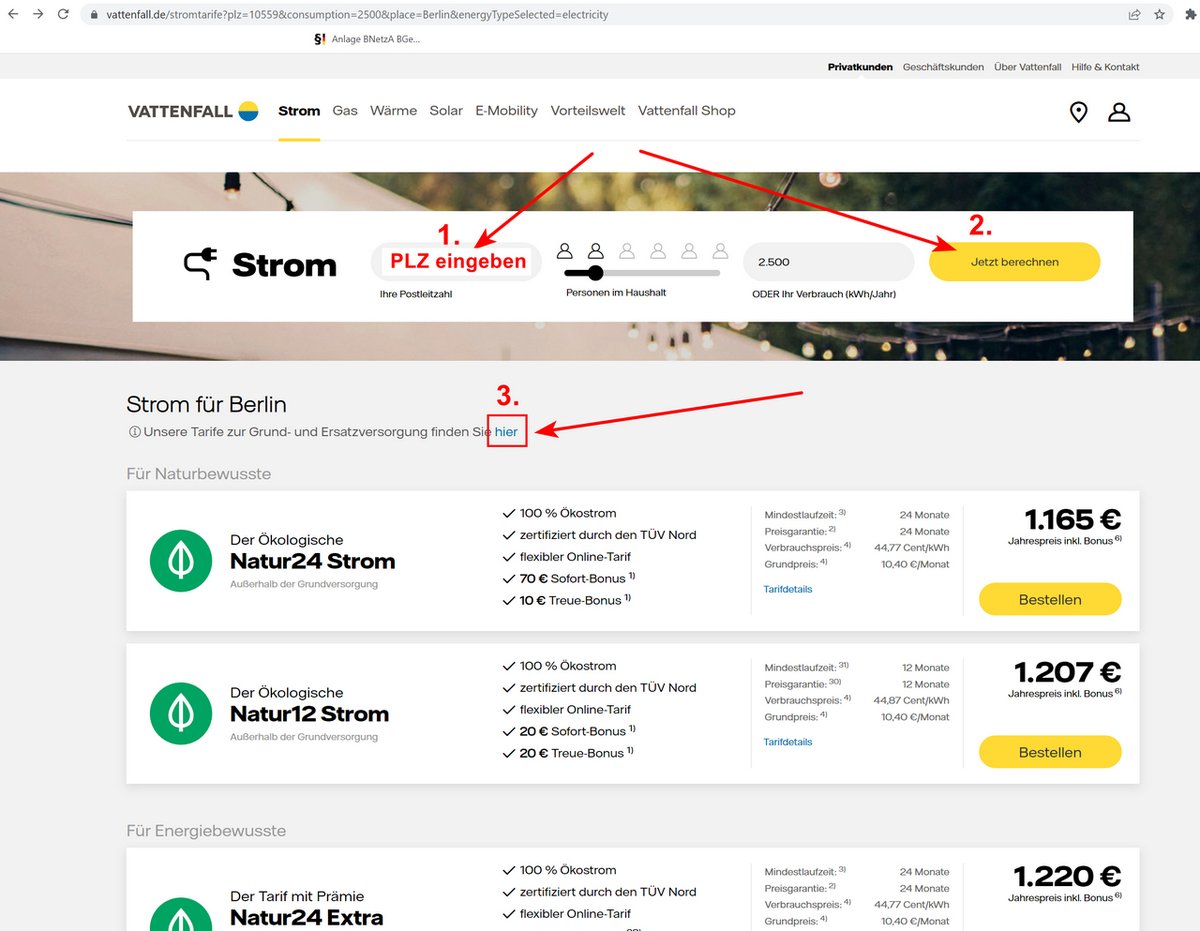Open the Anlage BNetzA bookmark
This screenshot has width=1200, height=931.
(367, 39)
